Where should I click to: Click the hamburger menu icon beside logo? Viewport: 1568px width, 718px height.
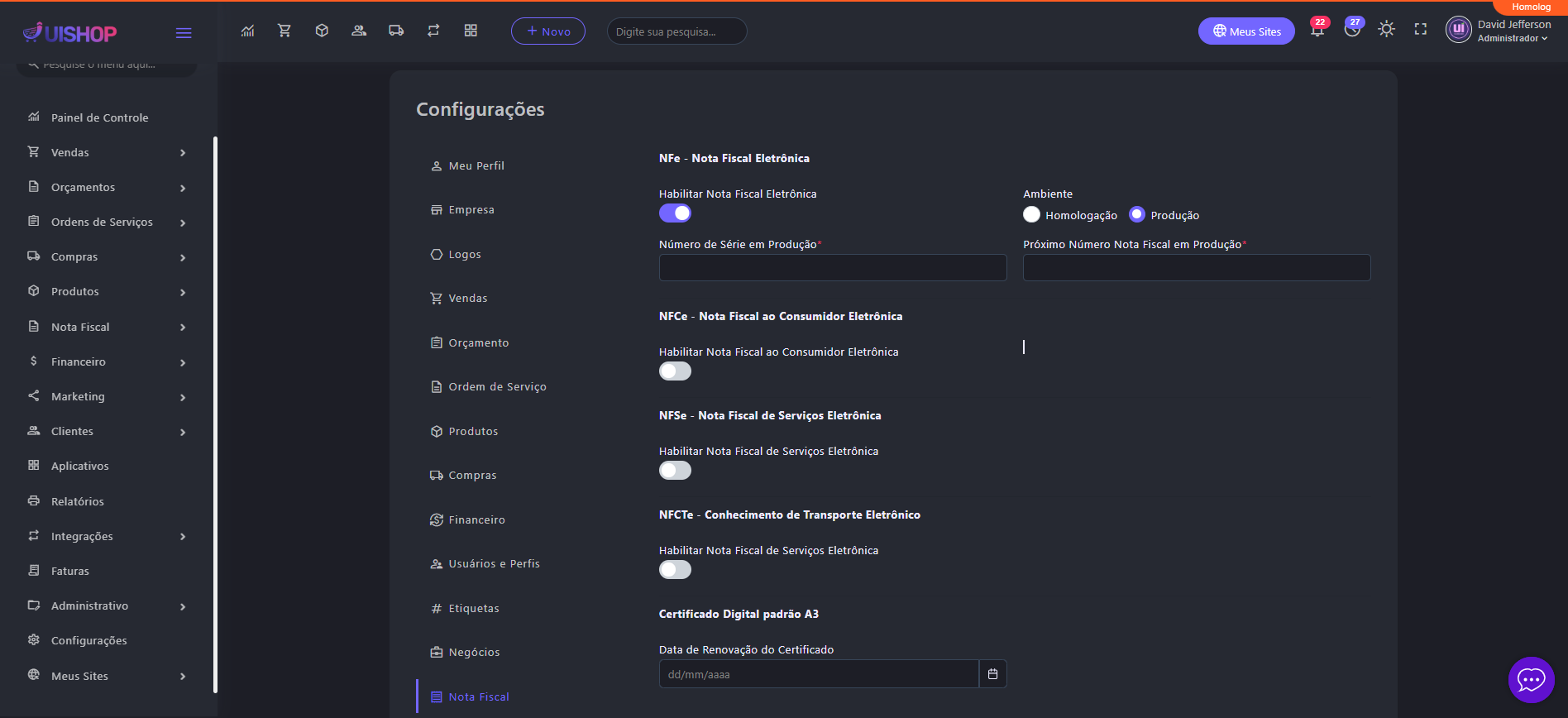tap(184, 33)
